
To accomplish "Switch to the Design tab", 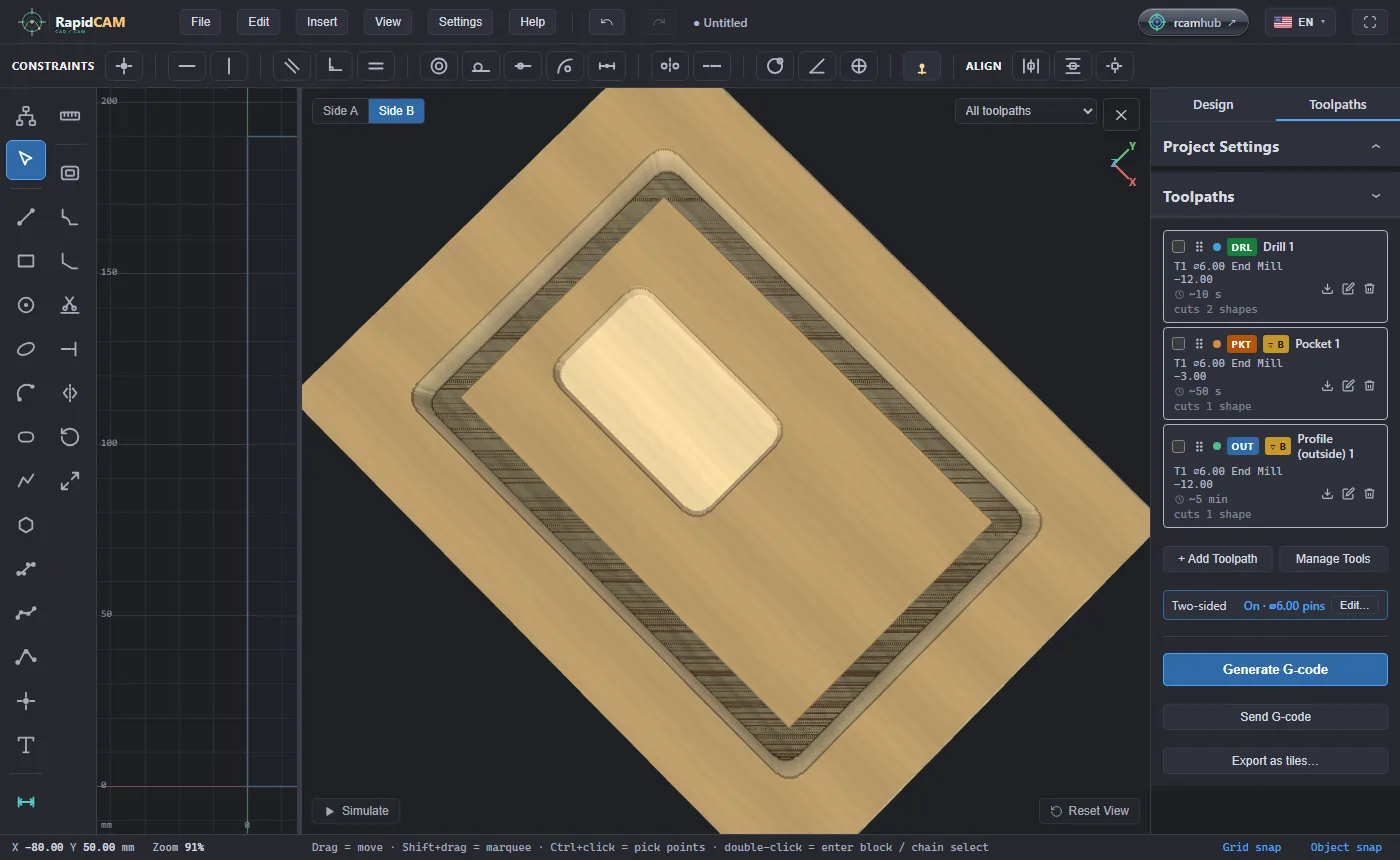I will point(1213,104).
